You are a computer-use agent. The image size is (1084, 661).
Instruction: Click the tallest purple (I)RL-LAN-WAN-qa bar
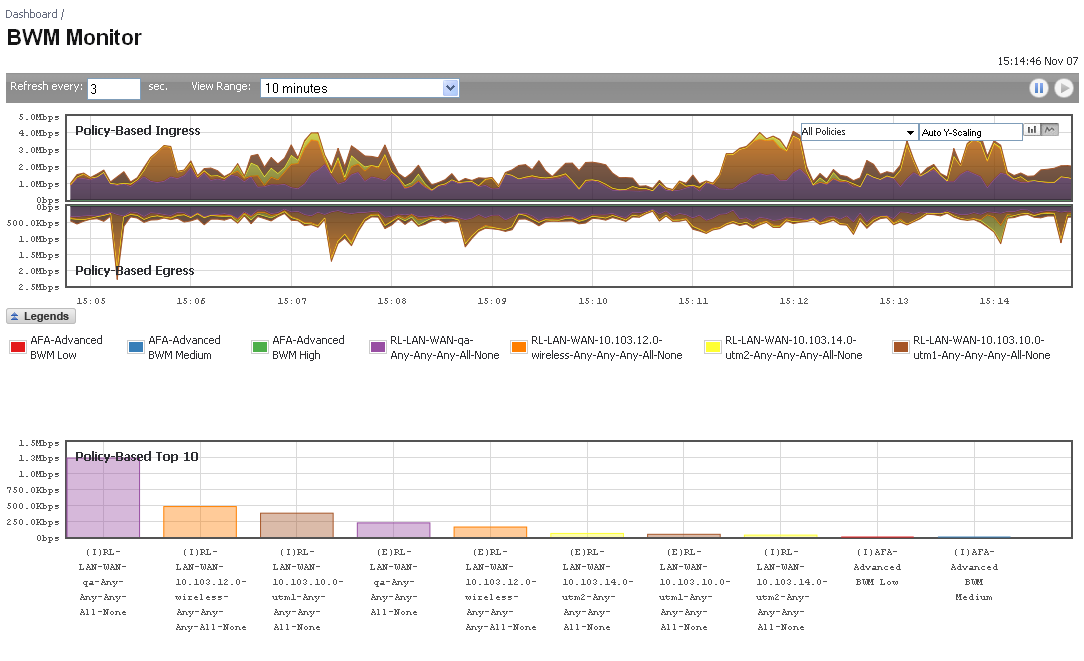click(103, 497)
